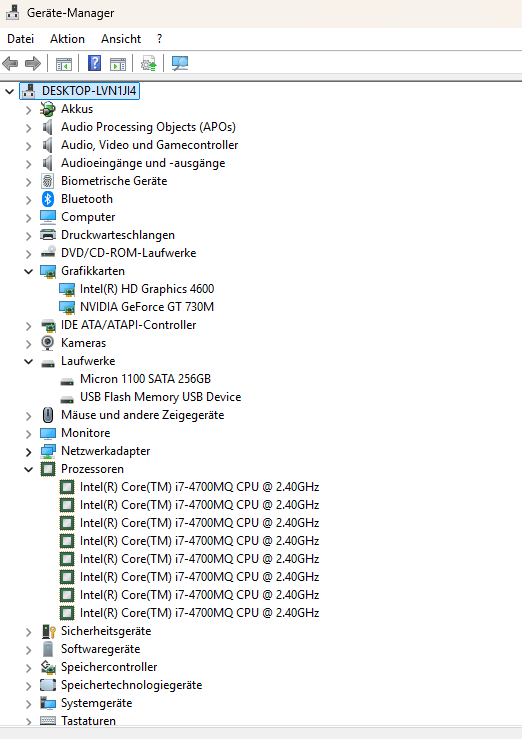Expand the Sicherheitsgeräte category
Image resolution: width=522 pixels, height=739 pixels.
29,632
